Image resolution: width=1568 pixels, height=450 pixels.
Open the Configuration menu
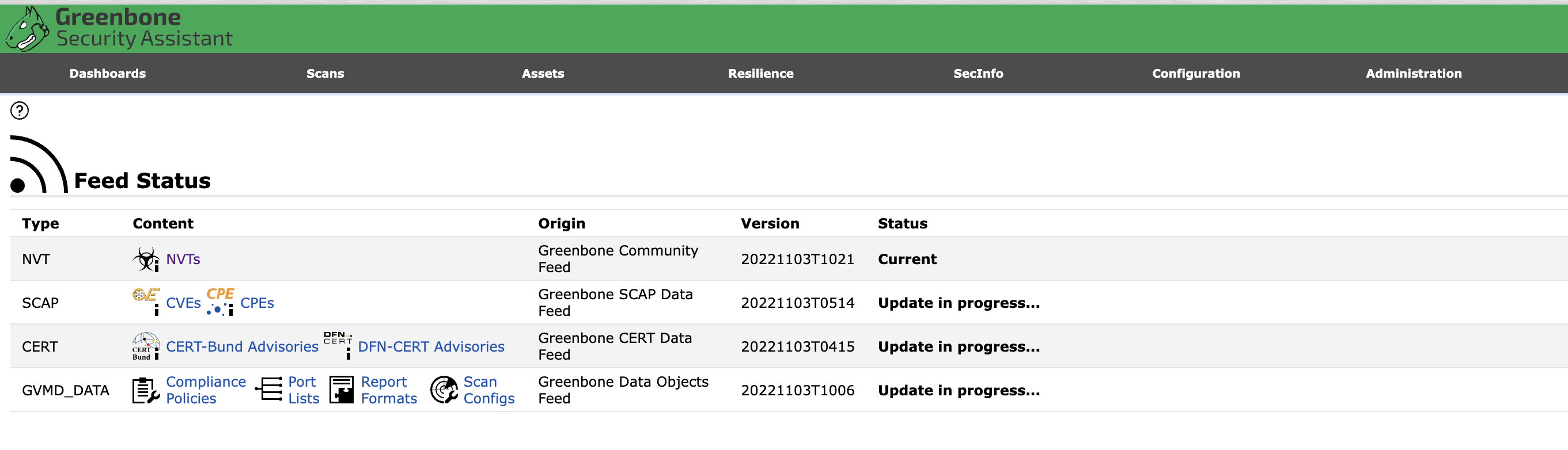[x=1196, y=74]
